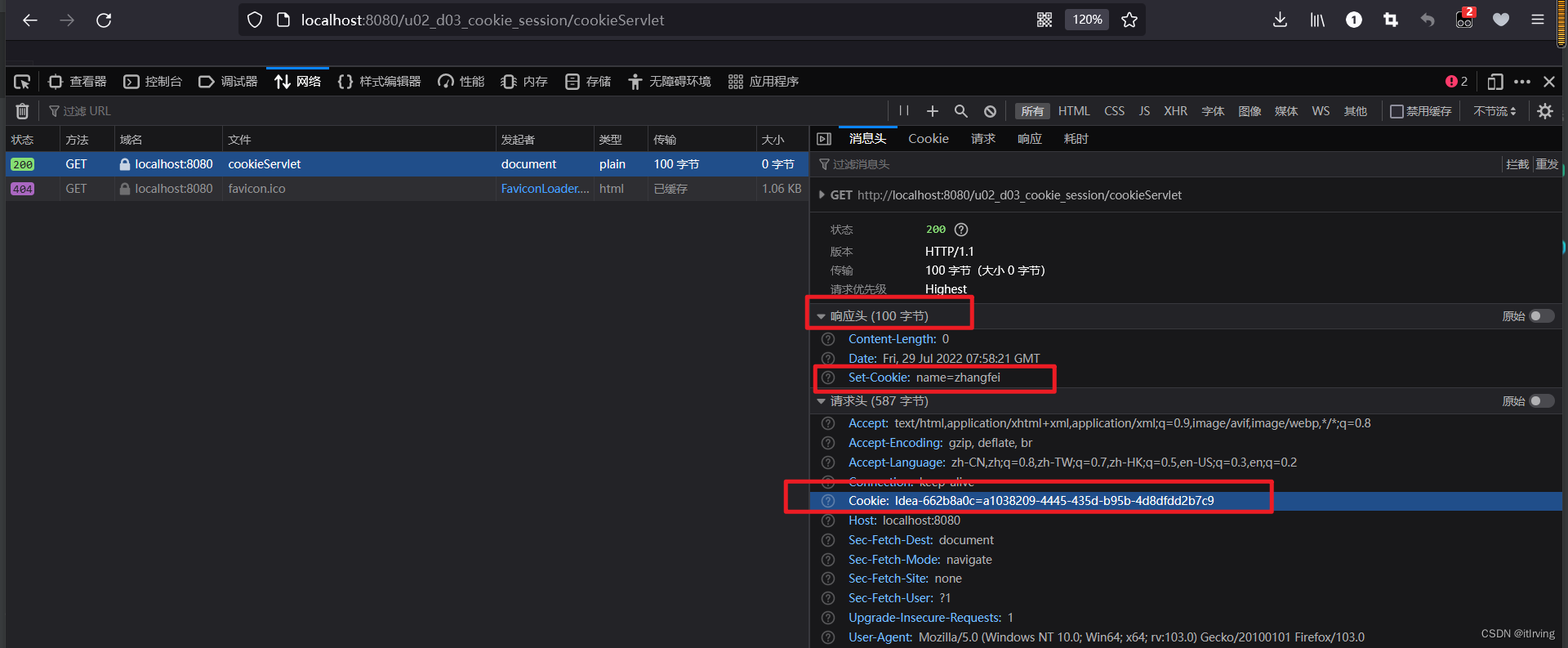
Task: Activate the element picker icon in devtools
Action: tap(22, 82)
